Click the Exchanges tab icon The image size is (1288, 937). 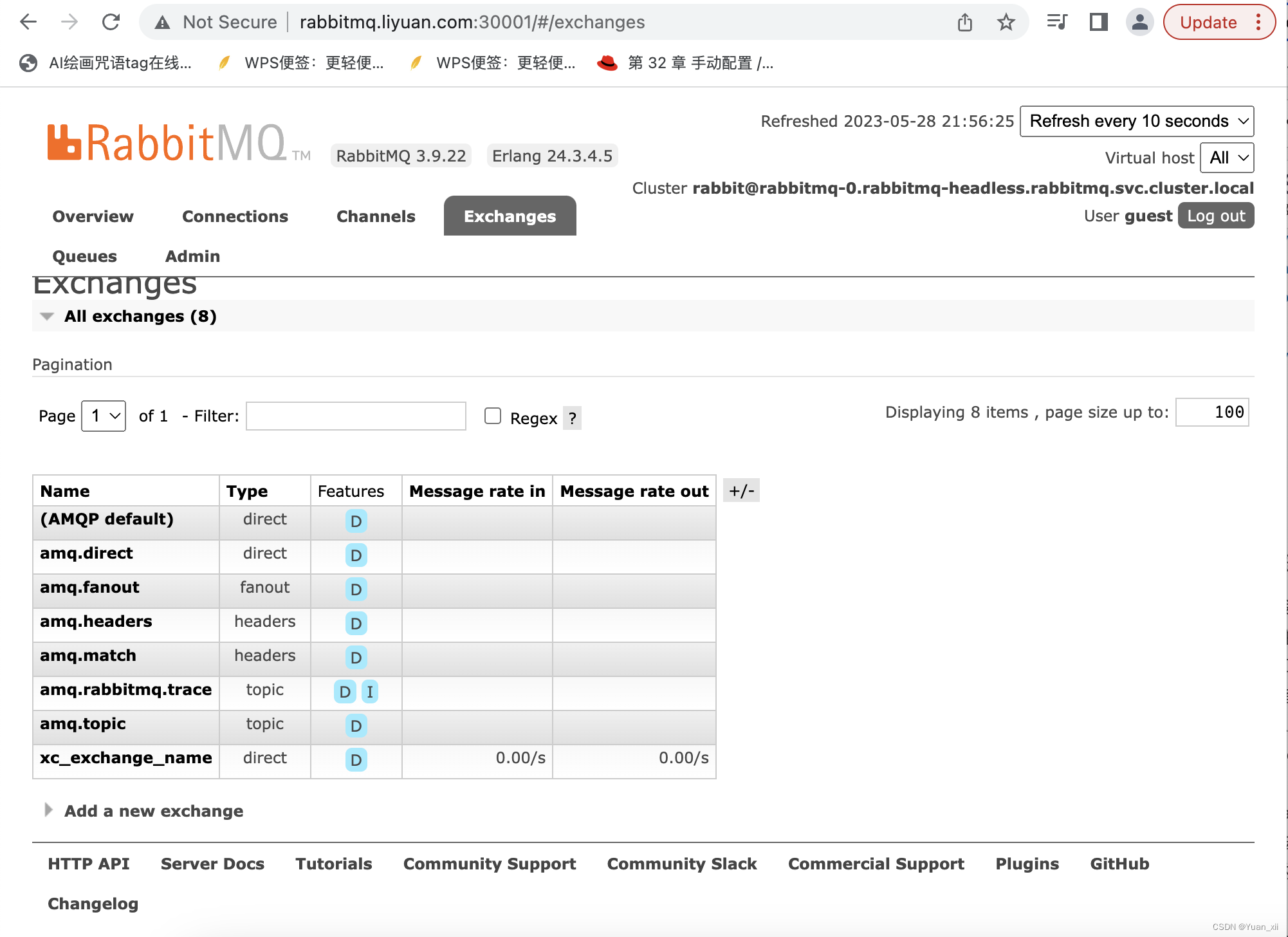(x=508, y=216)
